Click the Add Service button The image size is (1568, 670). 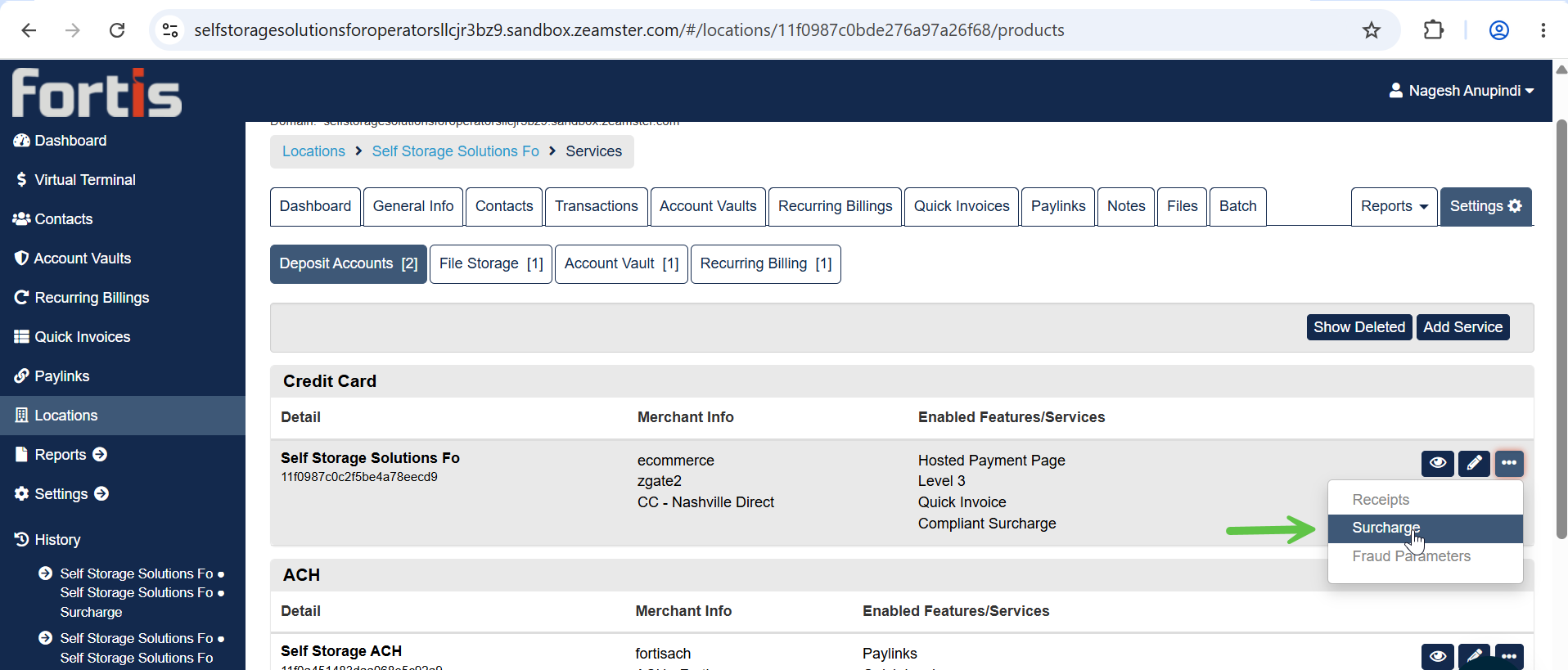pos(1463,327)
